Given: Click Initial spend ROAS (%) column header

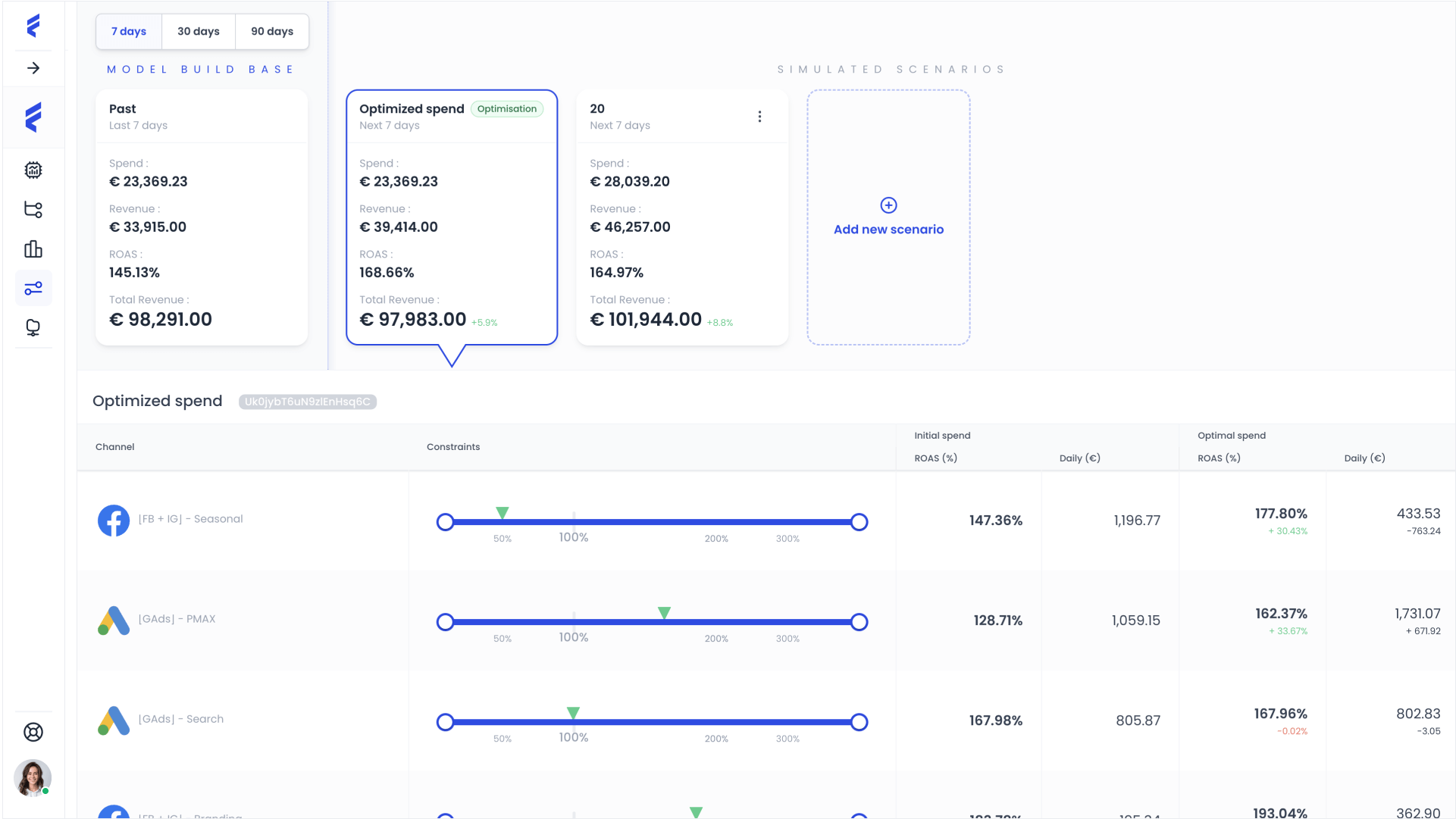Looking at the screenshot, I should point(936,458).
